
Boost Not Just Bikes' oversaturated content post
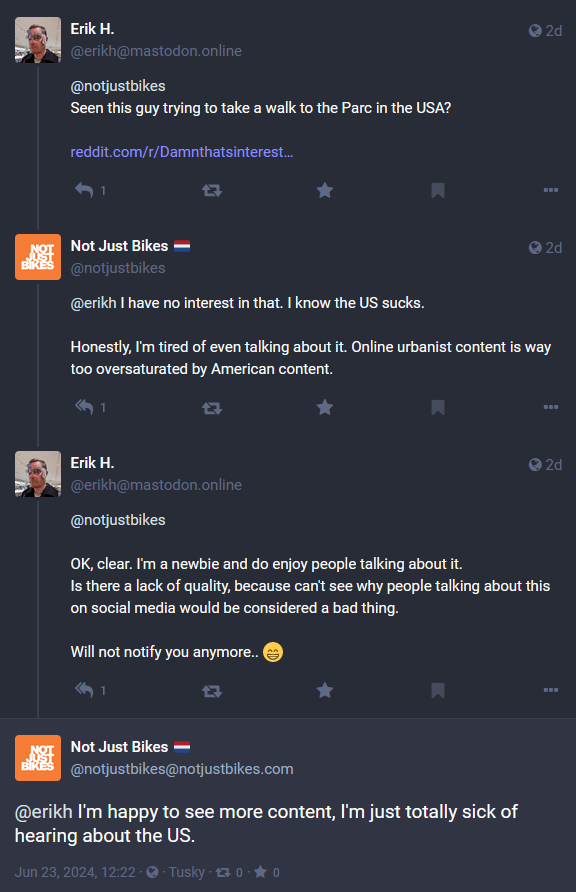pos(212,407)
